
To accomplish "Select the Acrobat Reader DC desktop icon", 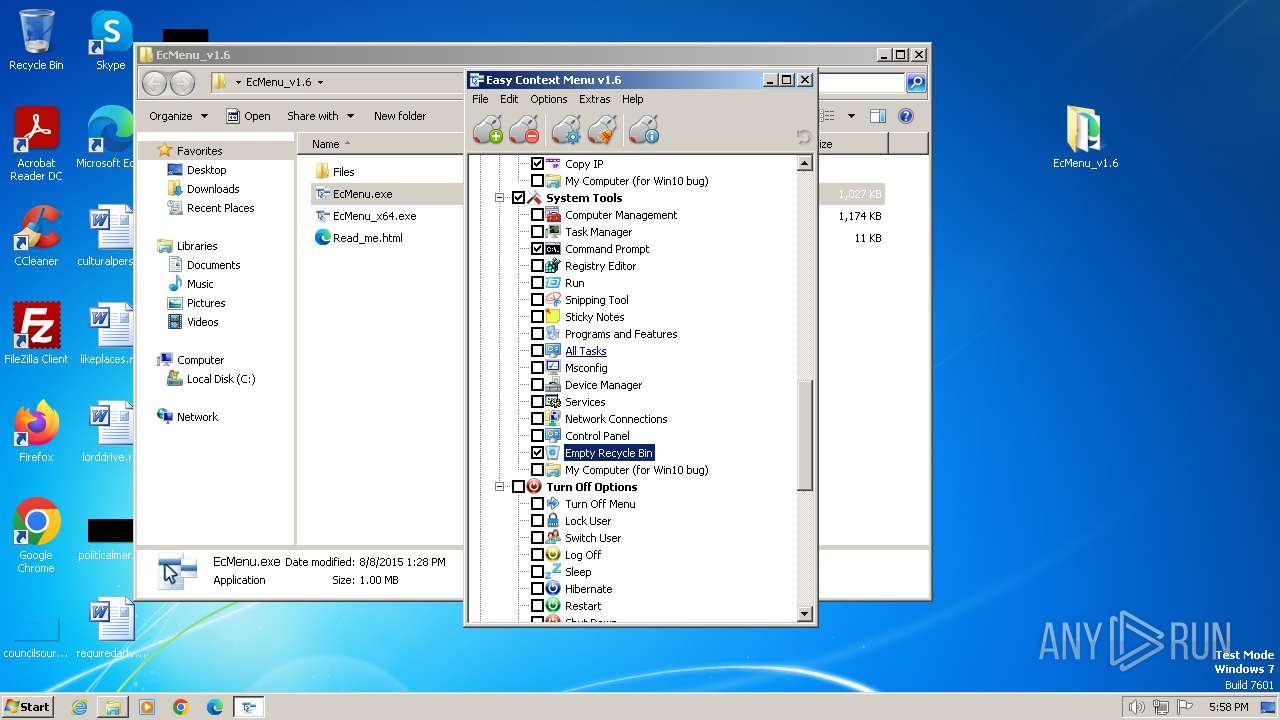I will [36, 144].
